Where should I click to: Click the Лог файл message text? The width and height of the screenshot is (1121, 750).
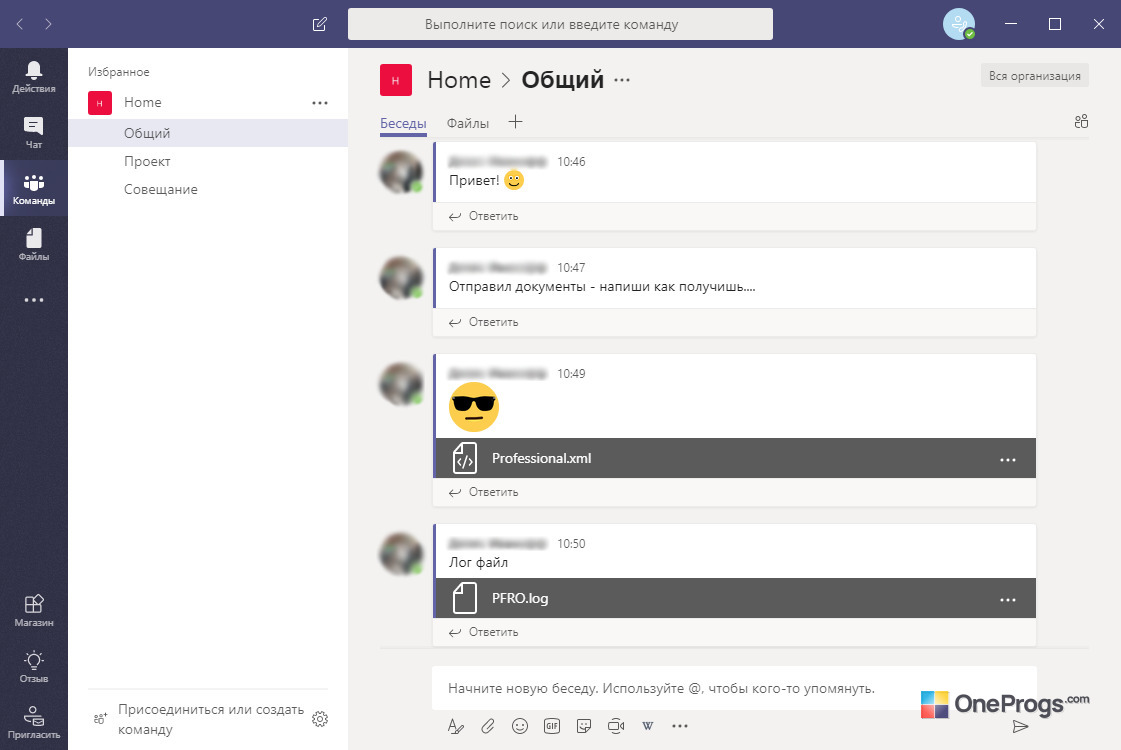478,563
